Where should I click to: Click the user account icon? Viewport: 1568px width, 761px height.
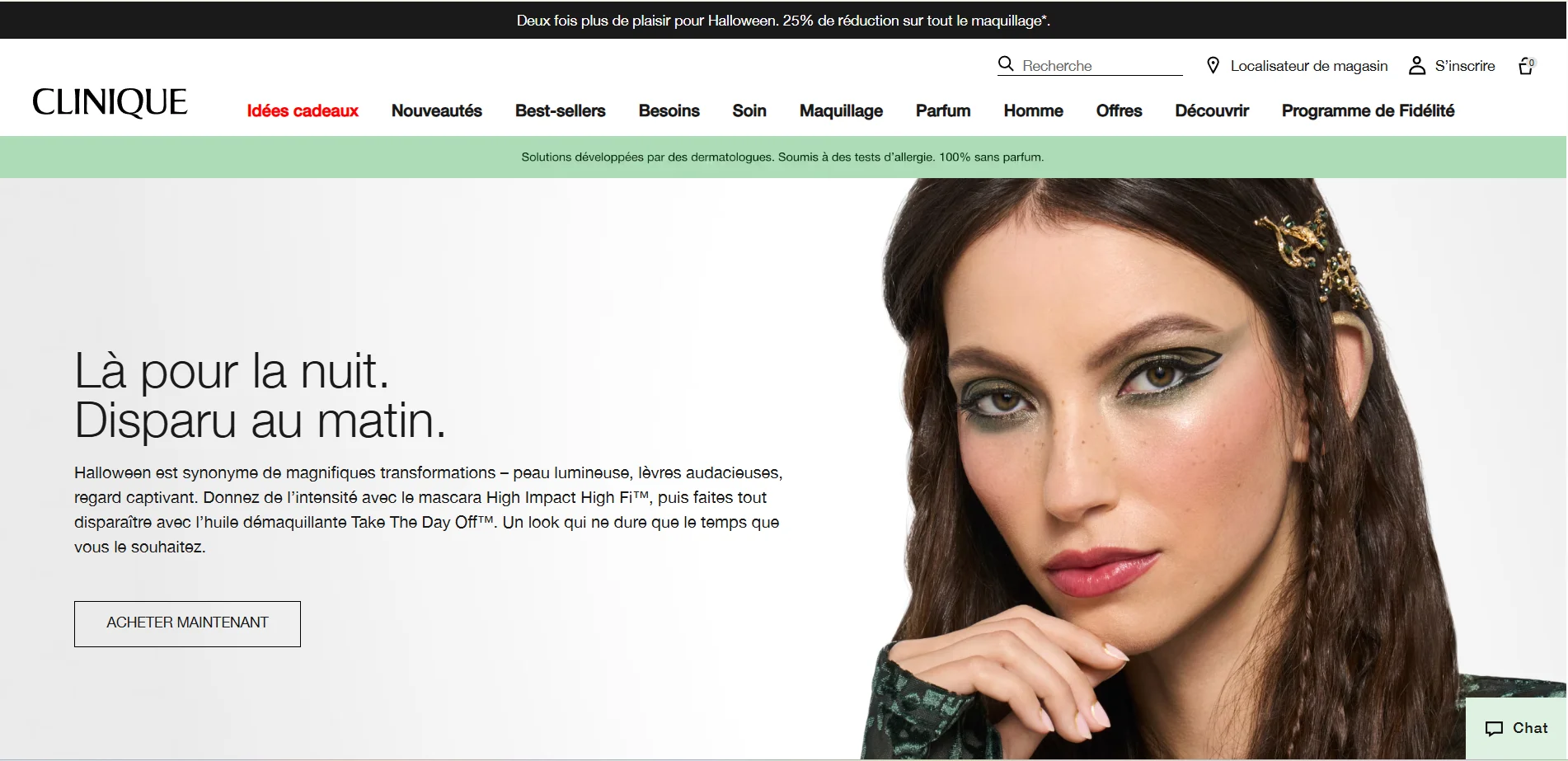1417,65
